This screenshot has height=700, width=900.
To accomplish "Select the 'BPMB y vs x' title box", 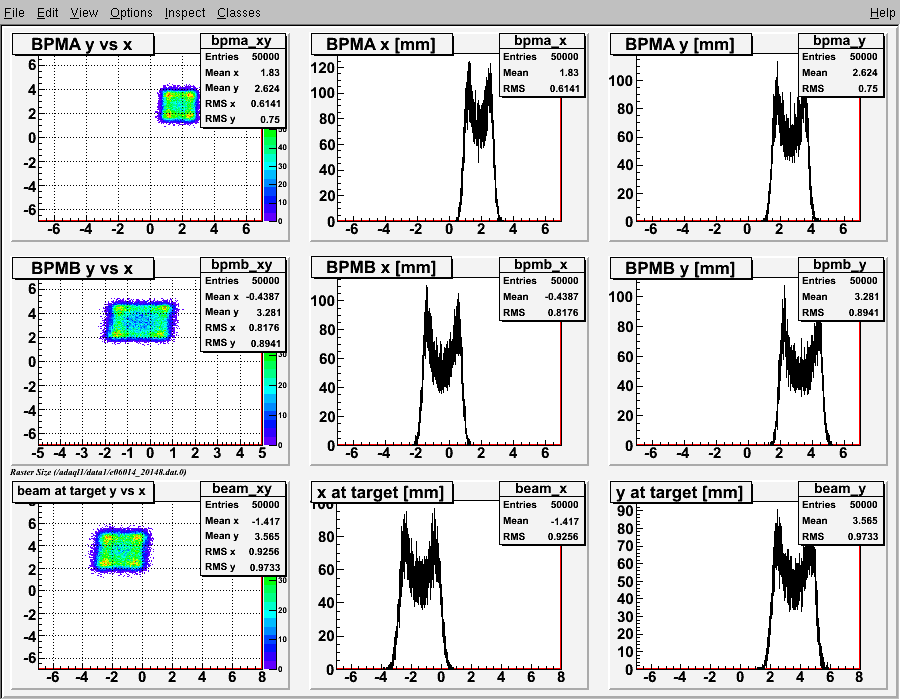I will click(83, 268).
